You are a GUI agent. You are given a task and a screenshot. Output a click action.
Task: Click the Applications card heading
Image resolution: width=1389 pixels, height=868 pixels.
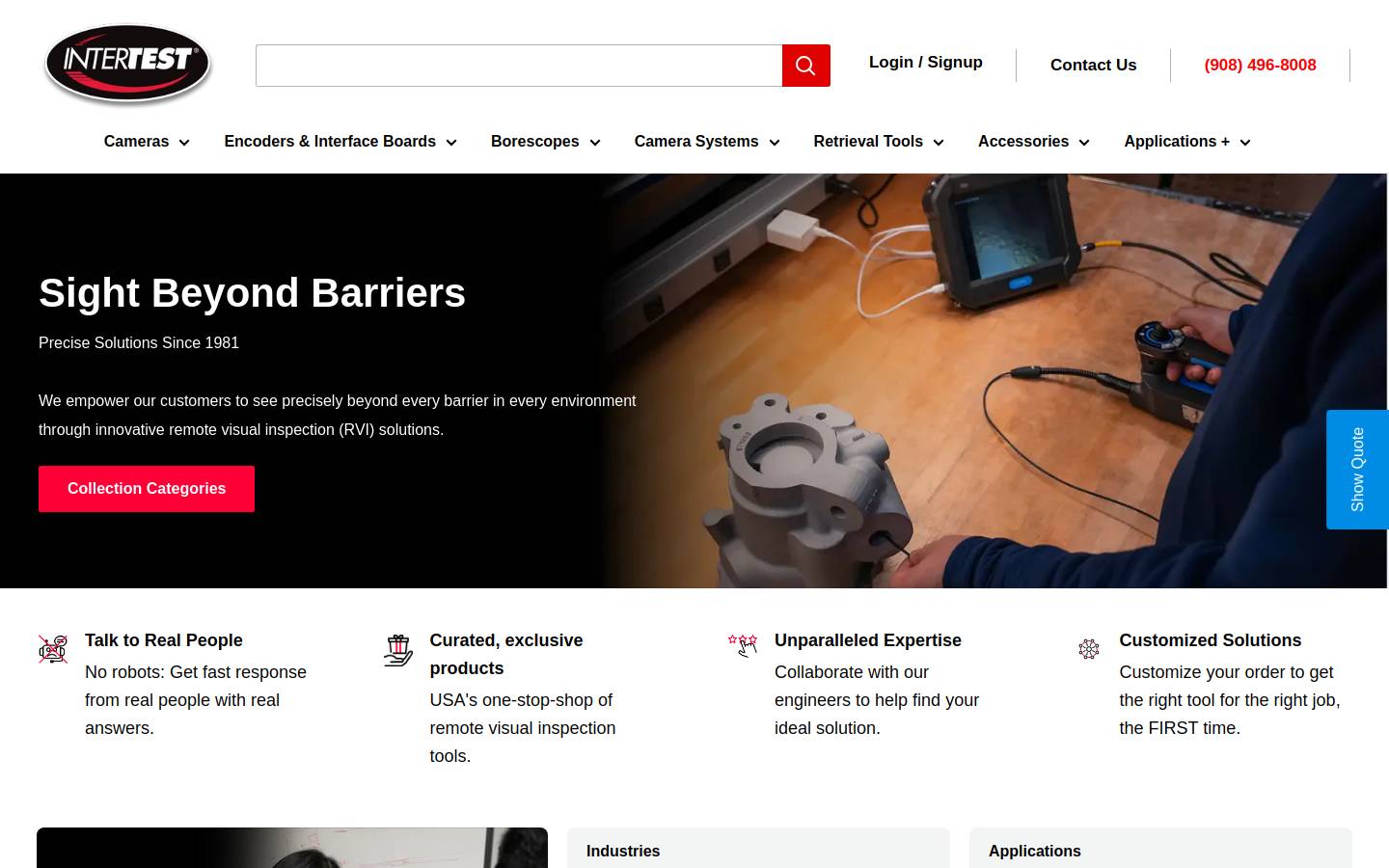click(x=1035, y=851)
